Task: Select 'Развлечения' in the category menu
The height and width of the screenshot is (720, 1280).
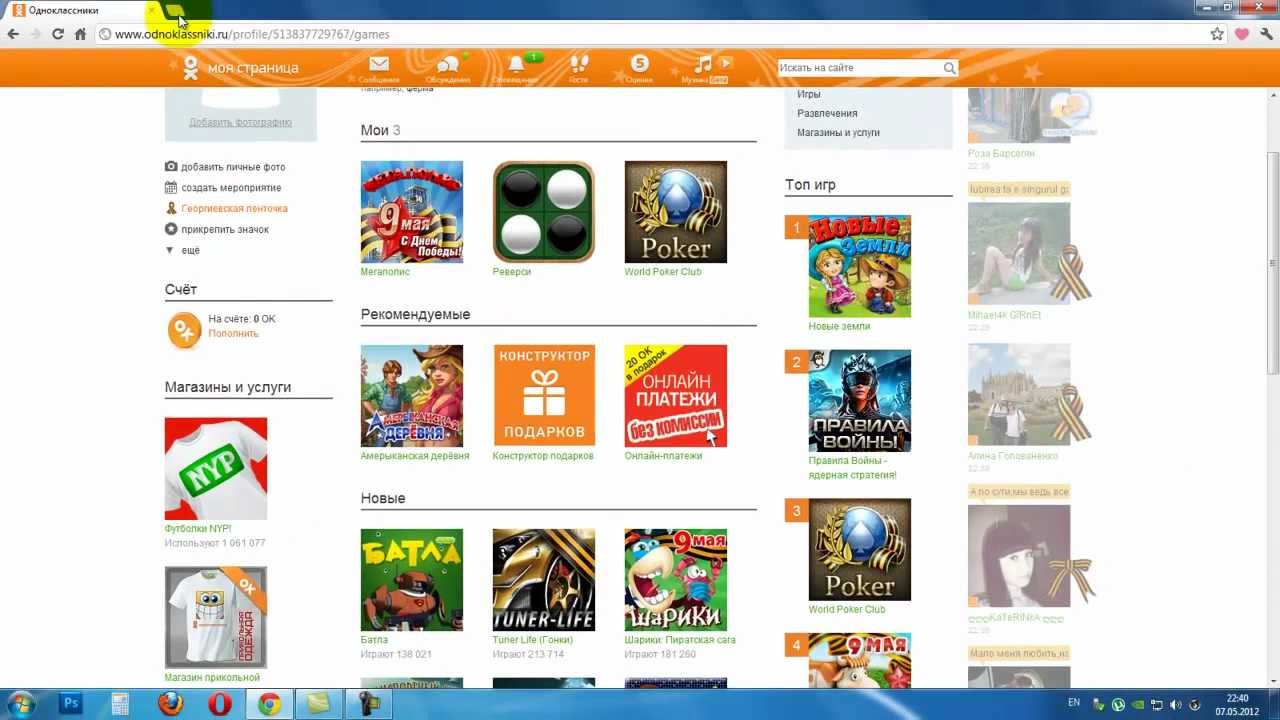Action: (827, 113)
